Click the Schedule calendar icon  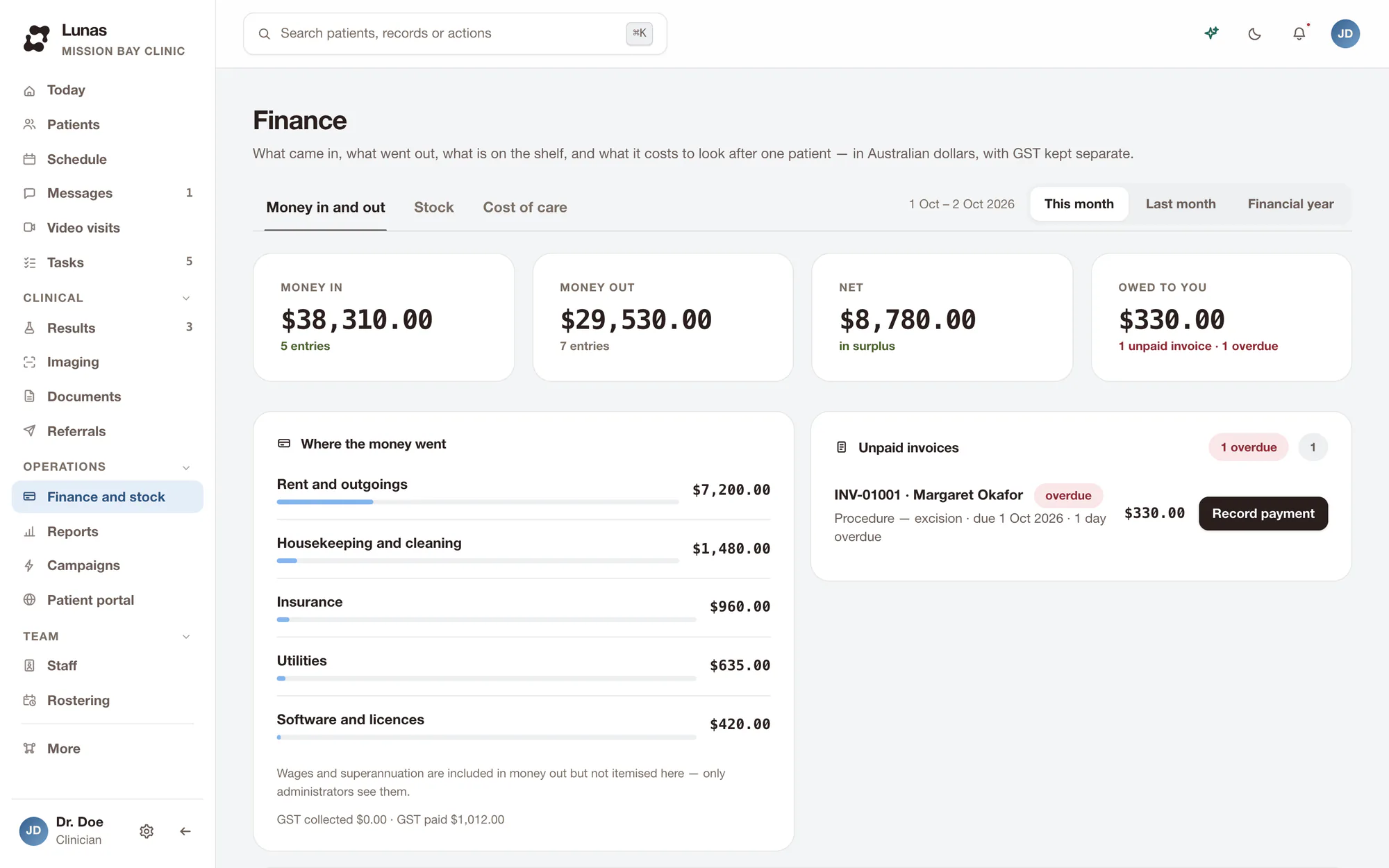click(x=29, y=159)
